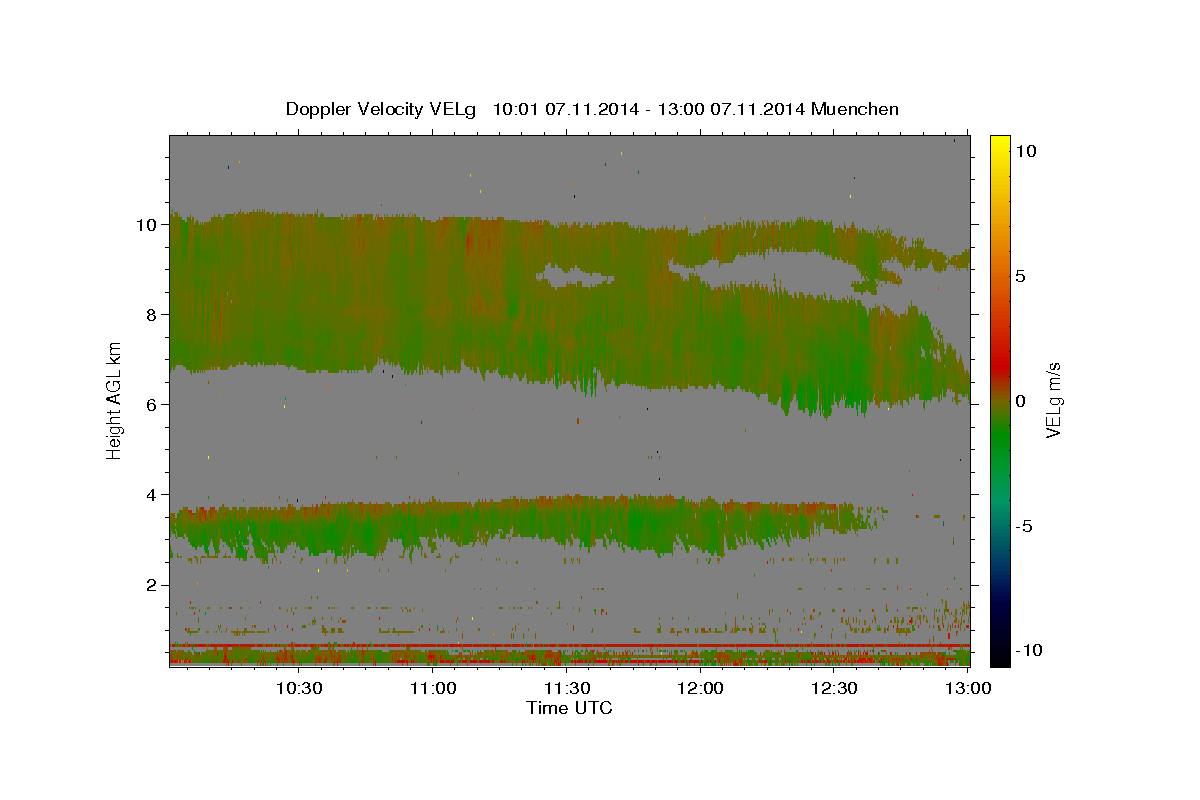This screenshot has height=800, width=1200.
Task: Click the height axis value 6
Action: (152, 404)
